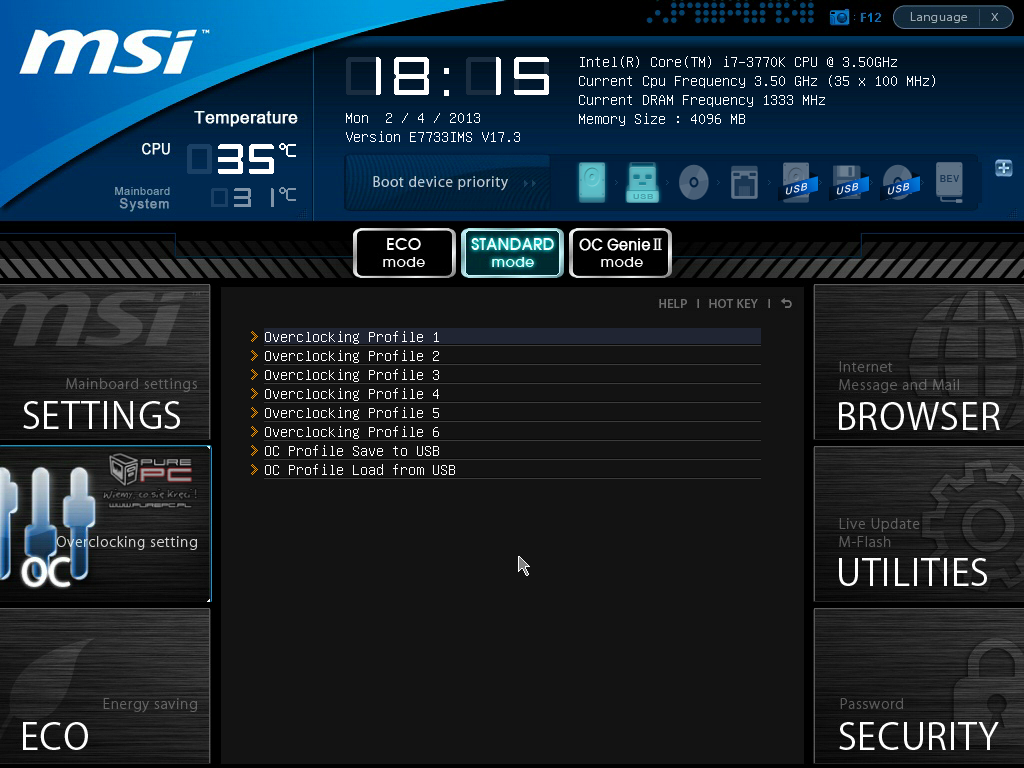Open Overclocking Profile 5

[x=512, y=413]
